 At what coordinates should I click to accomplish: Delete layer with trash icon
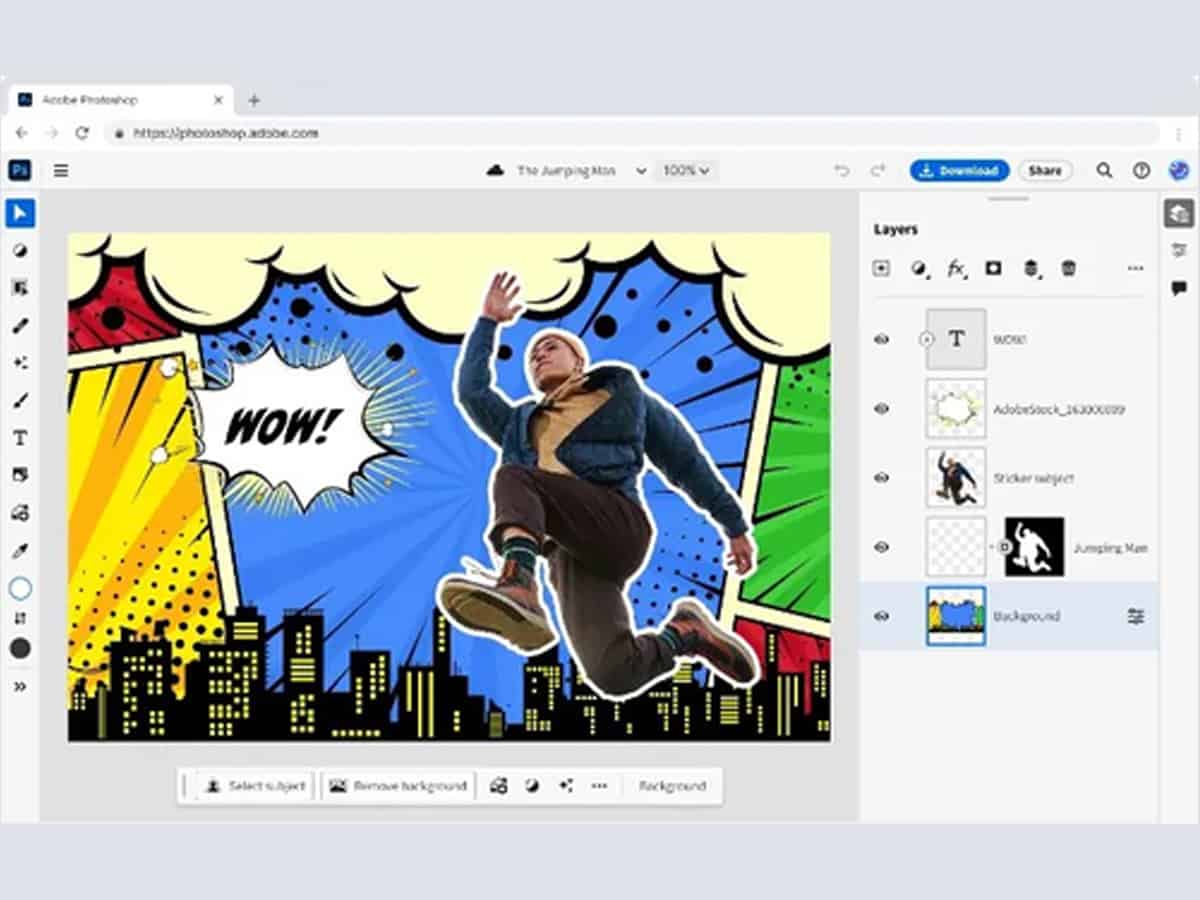pyautogui.click(x=1069, y=268)
